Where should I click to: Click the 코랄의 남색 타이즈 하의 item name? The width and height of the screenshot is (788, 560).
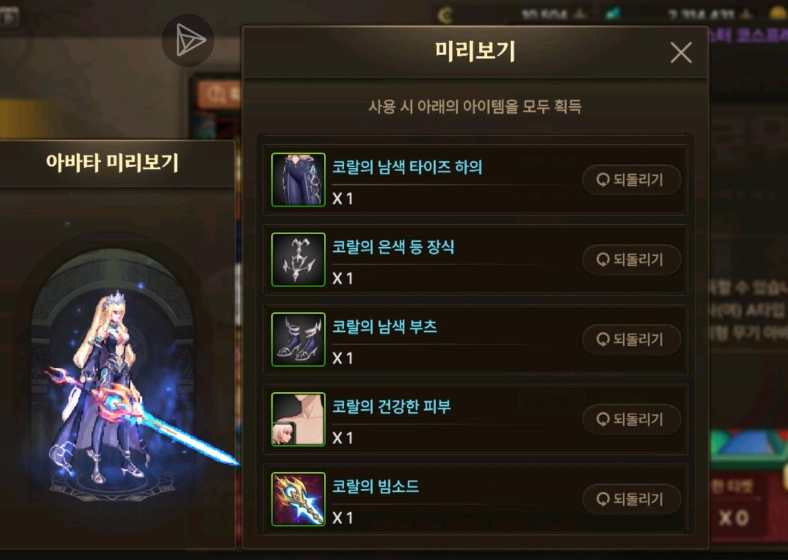[x=407, y=167]
